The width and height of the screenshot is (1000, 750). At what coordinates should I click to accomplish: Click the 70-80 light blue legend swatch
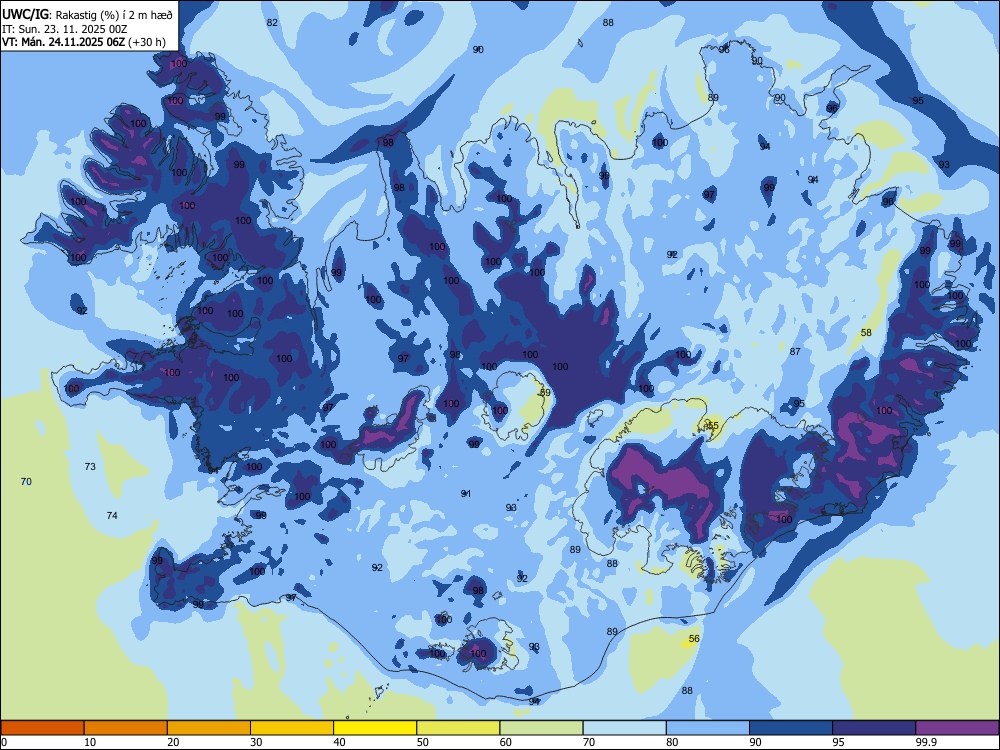(624, 728)
